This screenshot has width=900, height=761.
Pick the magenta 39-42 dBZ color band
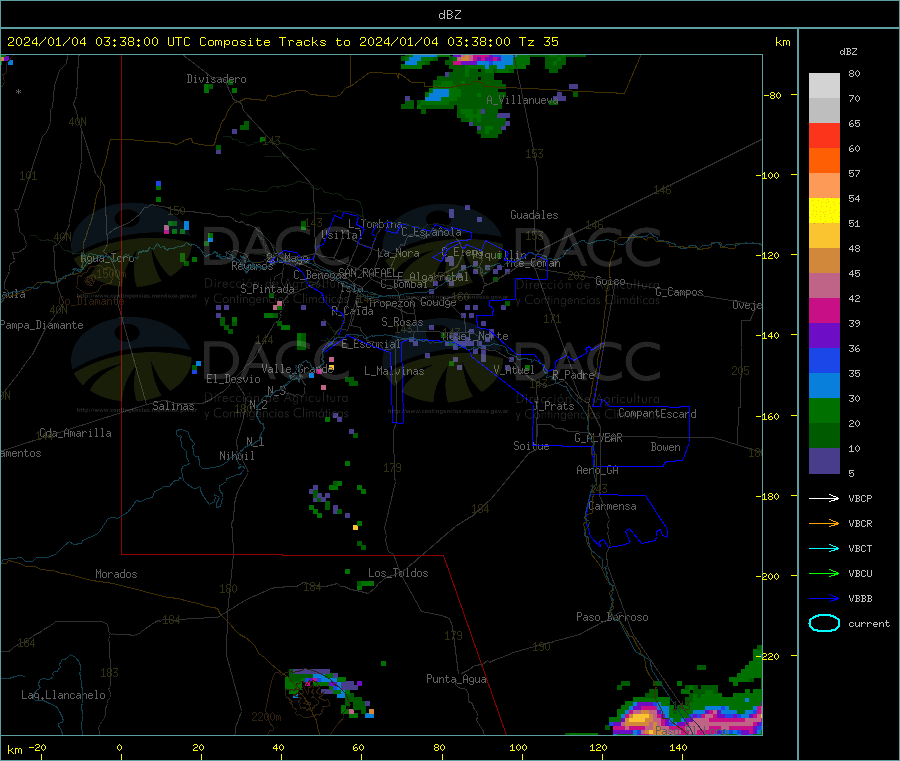point(824,310)
